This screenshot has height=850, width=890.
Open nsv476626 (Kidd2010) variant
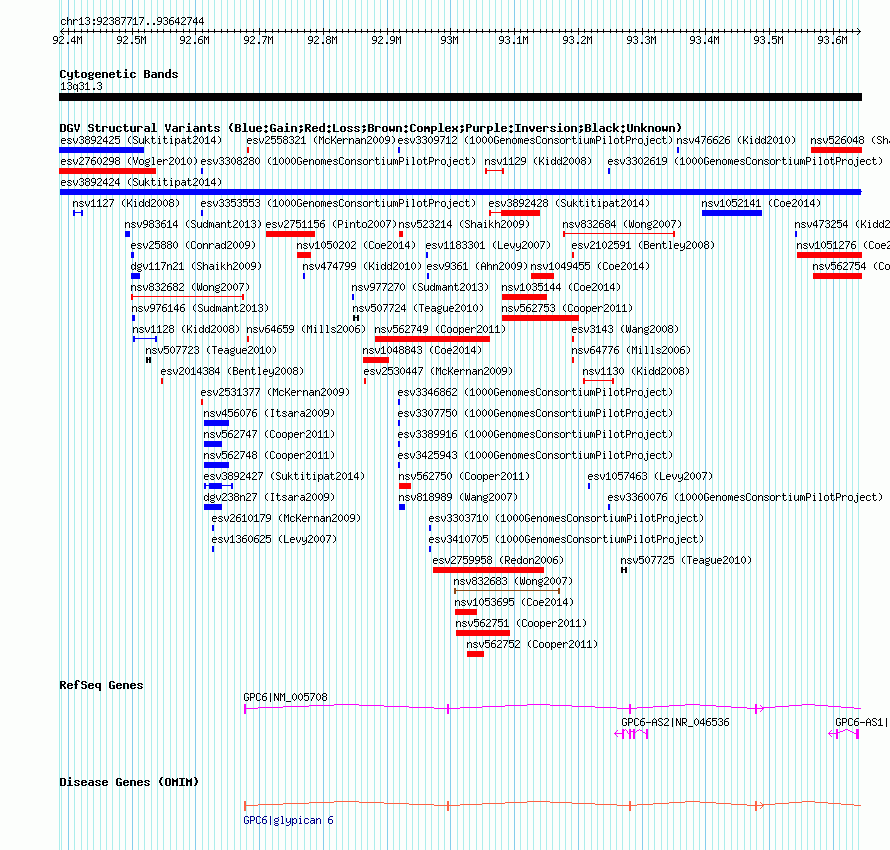[736, 140]
